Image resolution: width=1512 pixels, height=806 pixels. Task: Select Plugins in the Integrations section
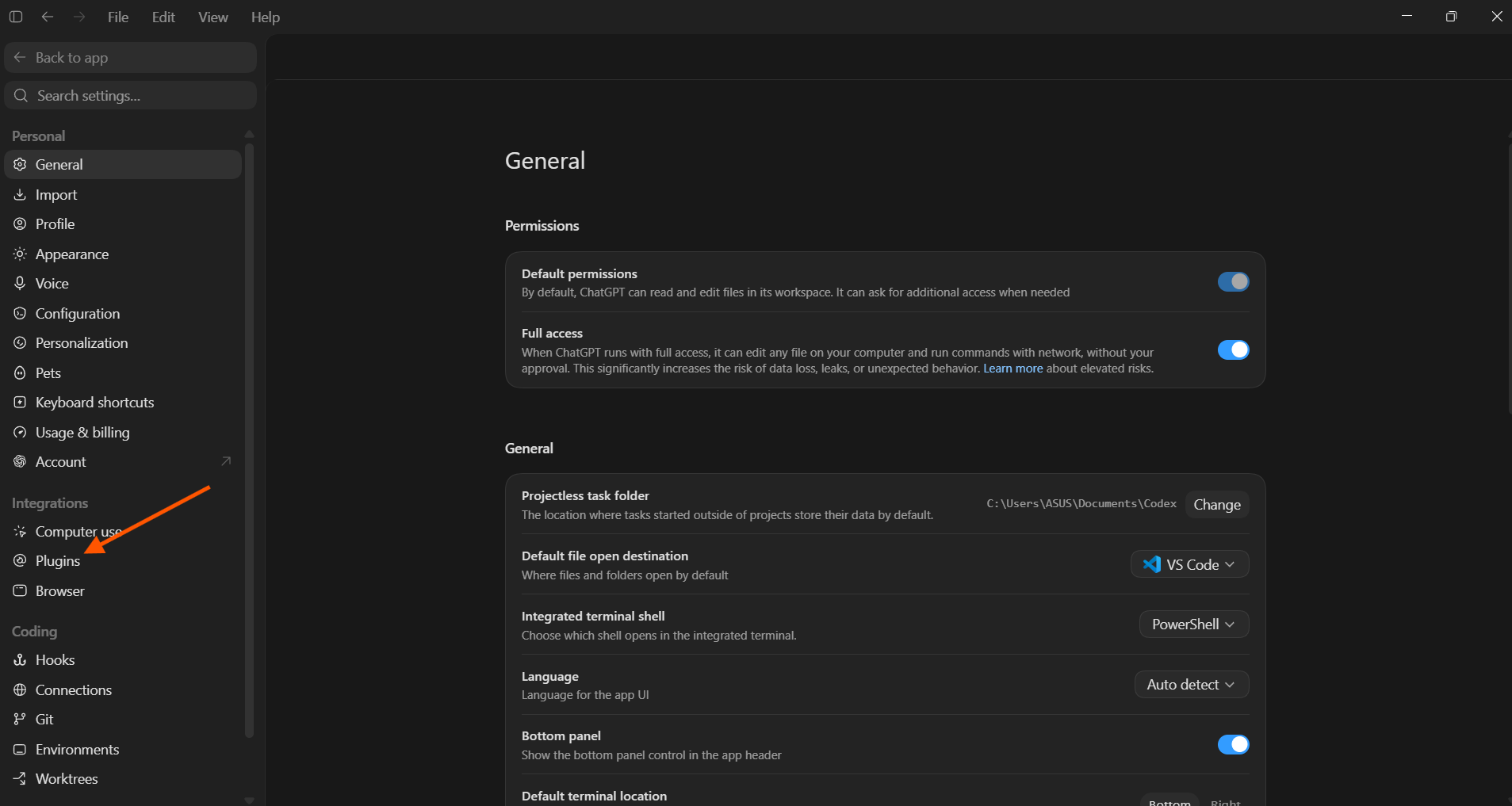(123, 561)
